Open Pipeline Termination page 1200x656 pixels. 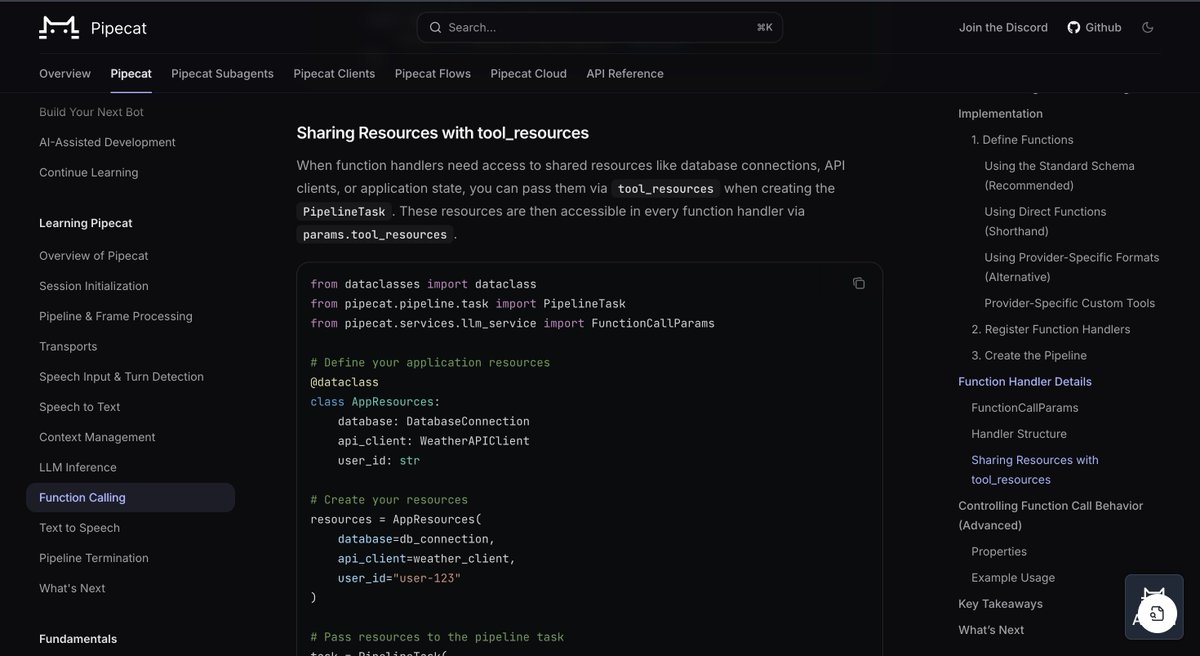point(94,558)
